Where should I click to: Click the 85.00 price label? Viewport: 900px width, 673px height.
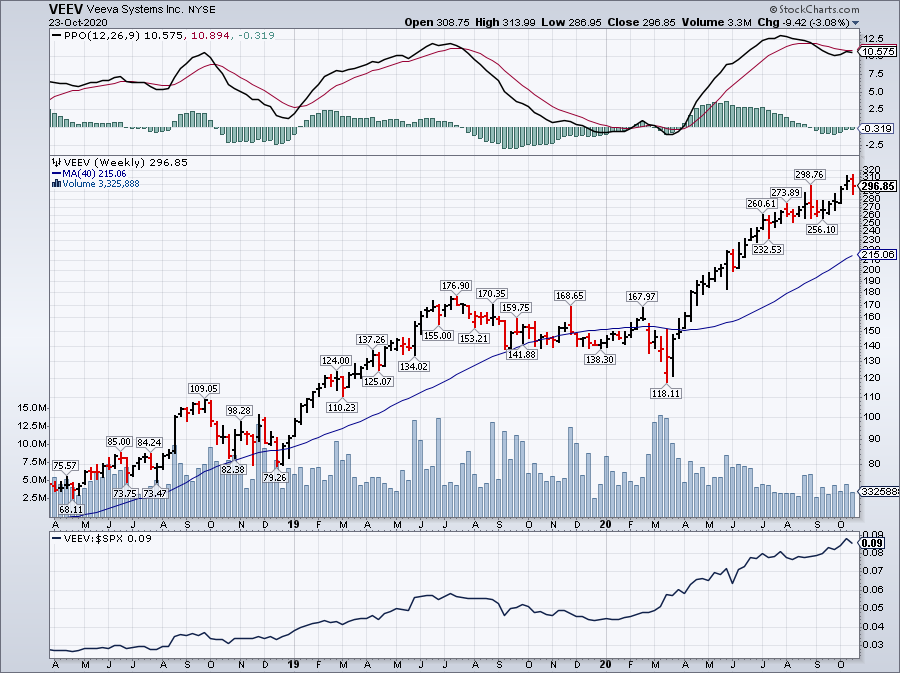click(119, 442)
